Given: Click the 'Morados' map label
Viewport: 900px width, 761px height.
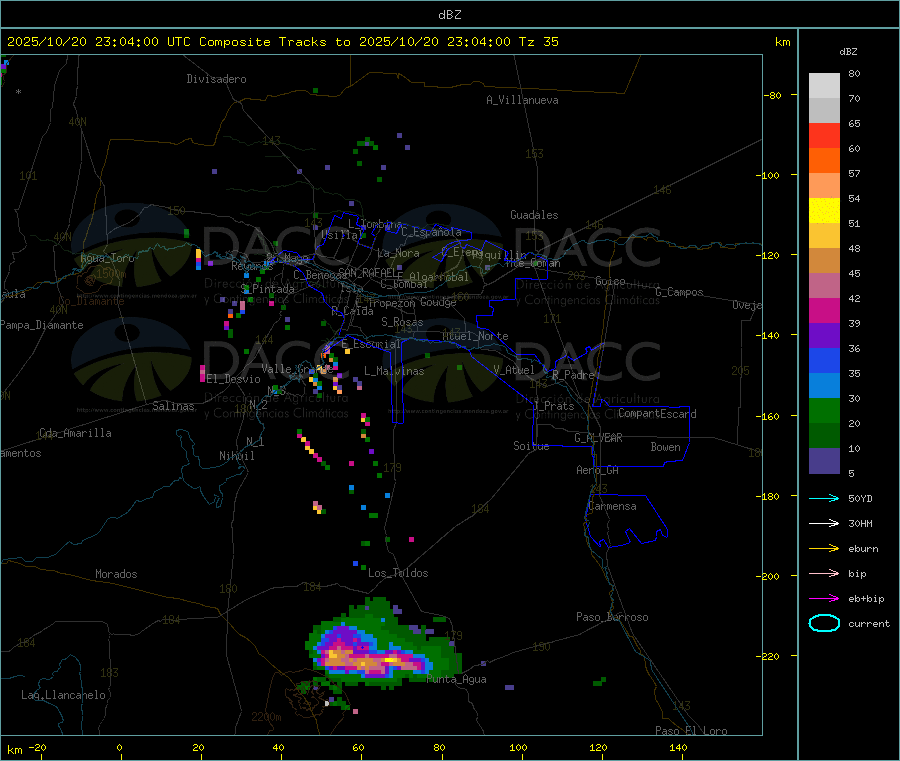Looking at the screenshot, I should 117,574.
